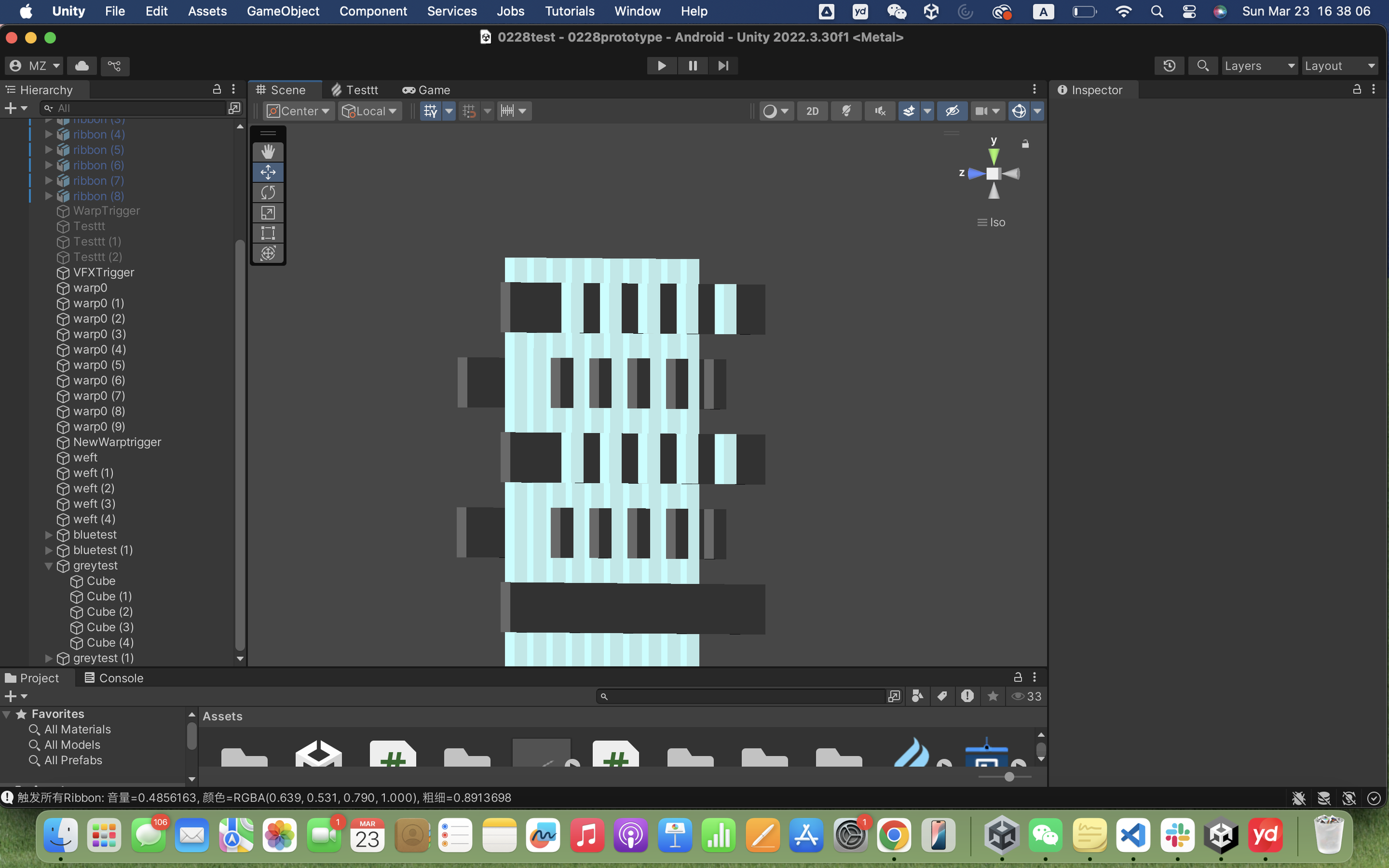
Task: Open the Undo History icon
Action: pyautogui.click(x=1169, y=66)
